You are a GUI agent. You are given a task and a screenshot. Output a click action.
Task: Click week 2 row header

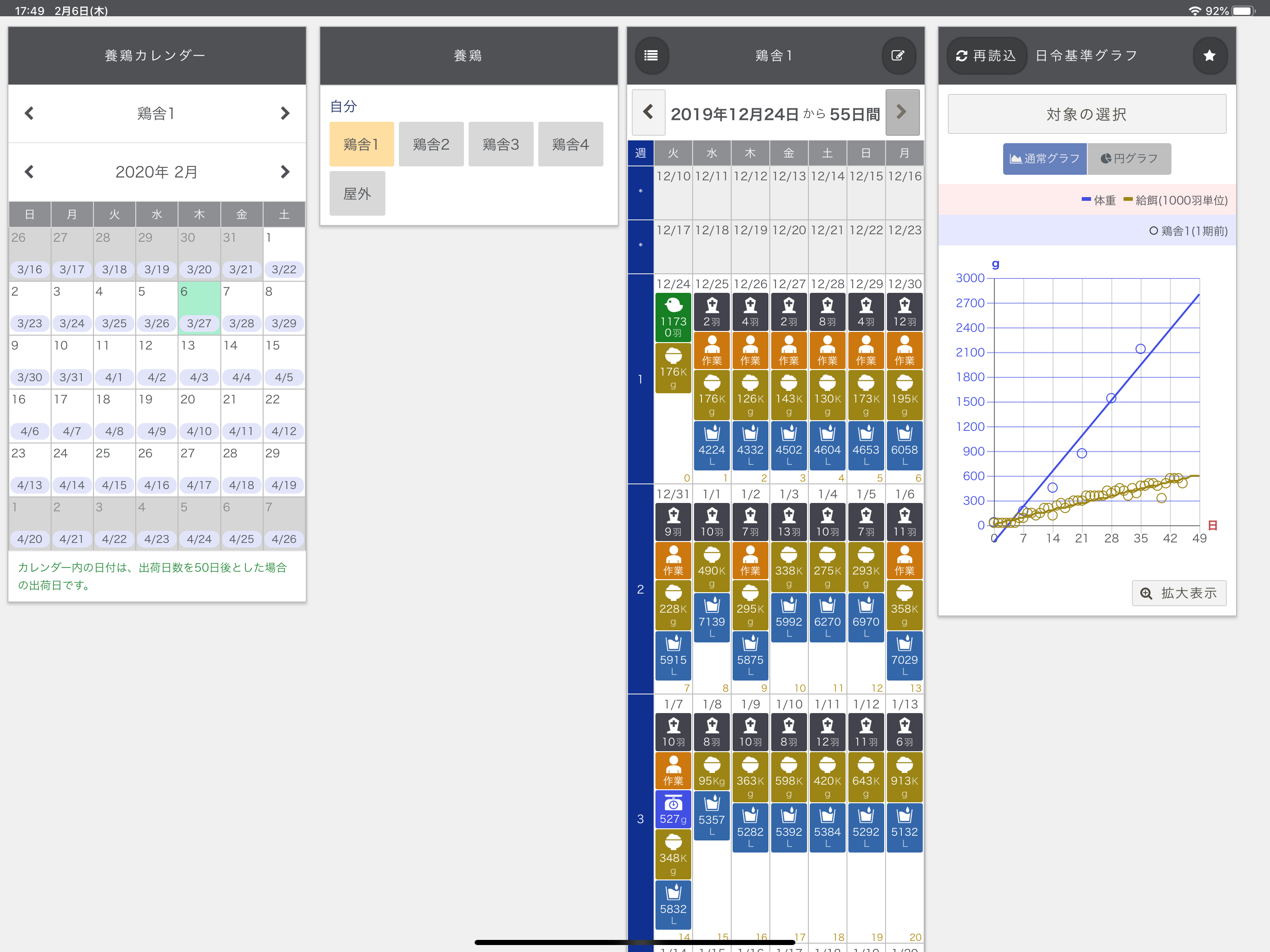[x=640, y=589]
